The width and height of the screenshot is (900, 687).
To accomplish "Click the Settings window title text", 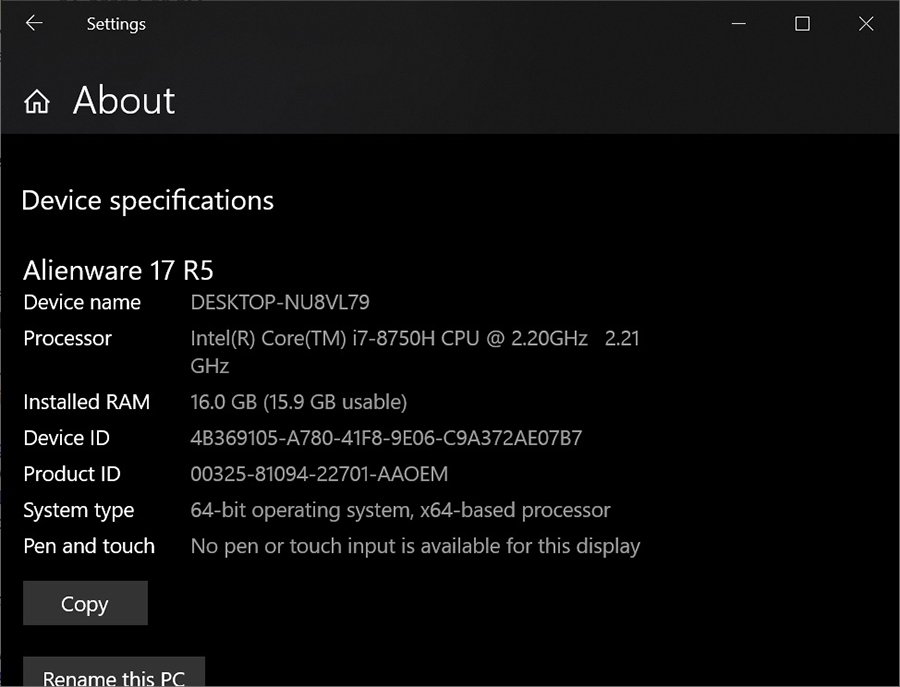I will 116,23.
